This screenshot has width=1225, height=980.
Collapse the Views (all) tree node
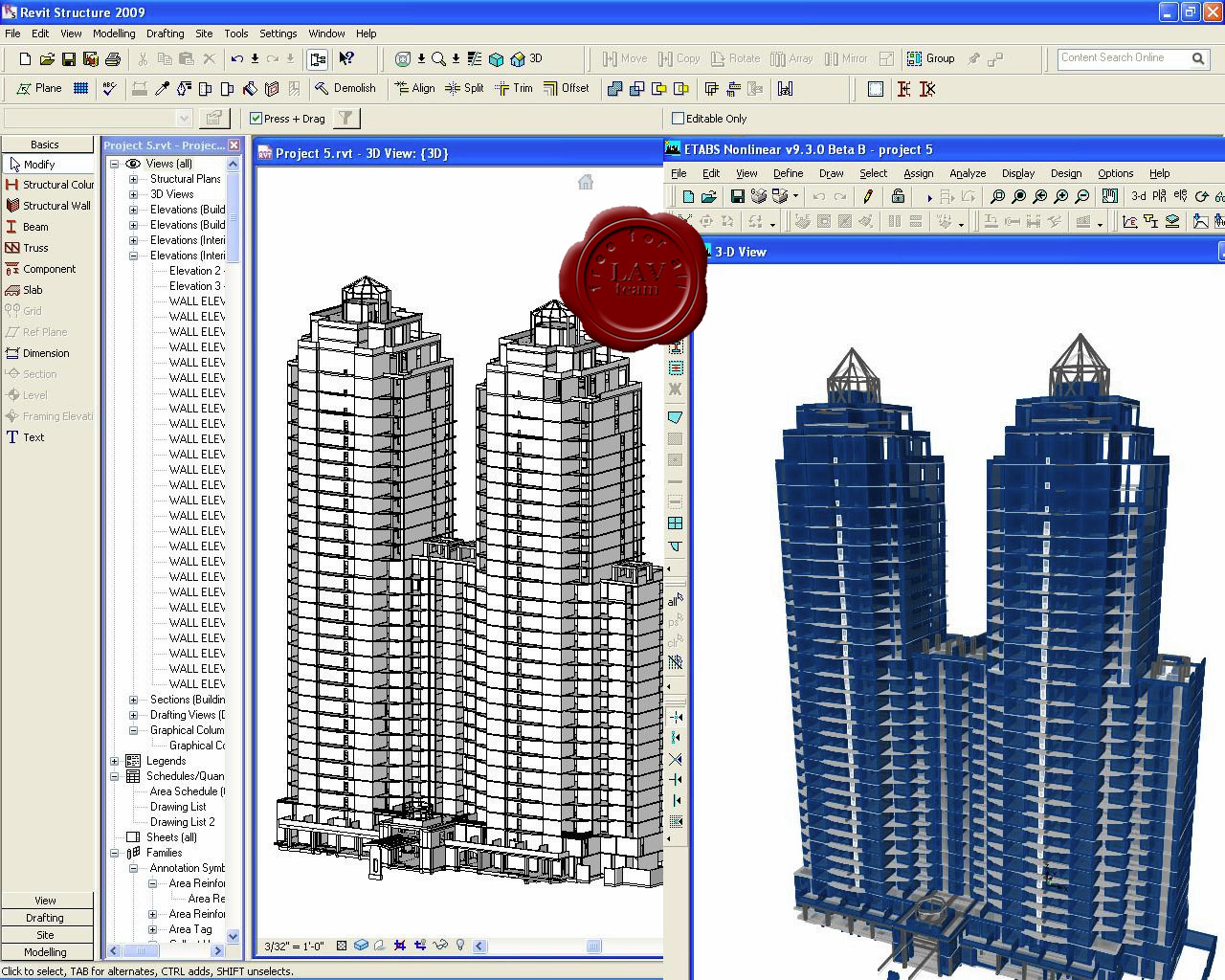tap(115, 164)
